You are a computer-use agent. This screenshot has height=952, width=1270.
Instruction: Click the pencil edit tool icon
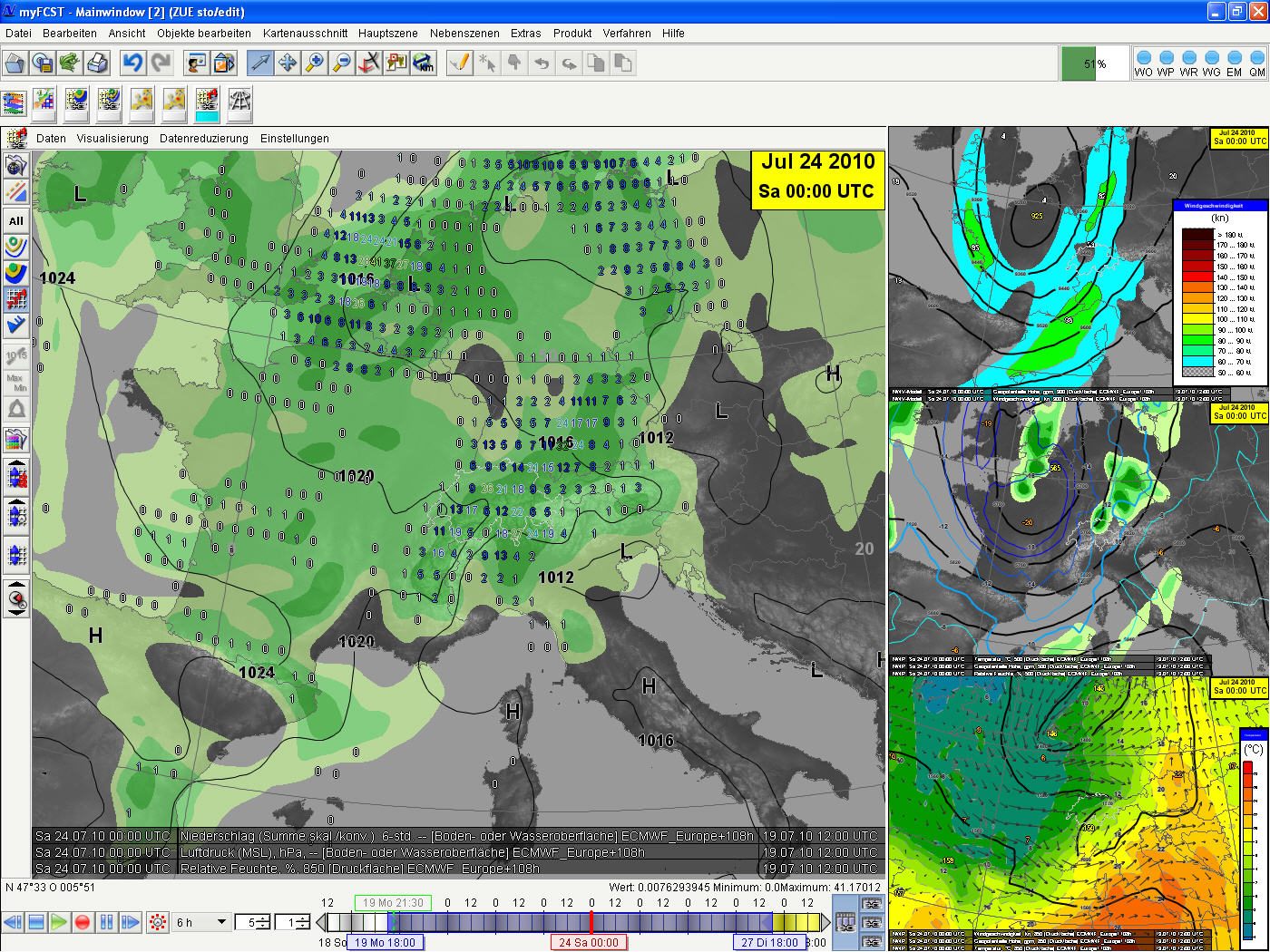point(460,63)
